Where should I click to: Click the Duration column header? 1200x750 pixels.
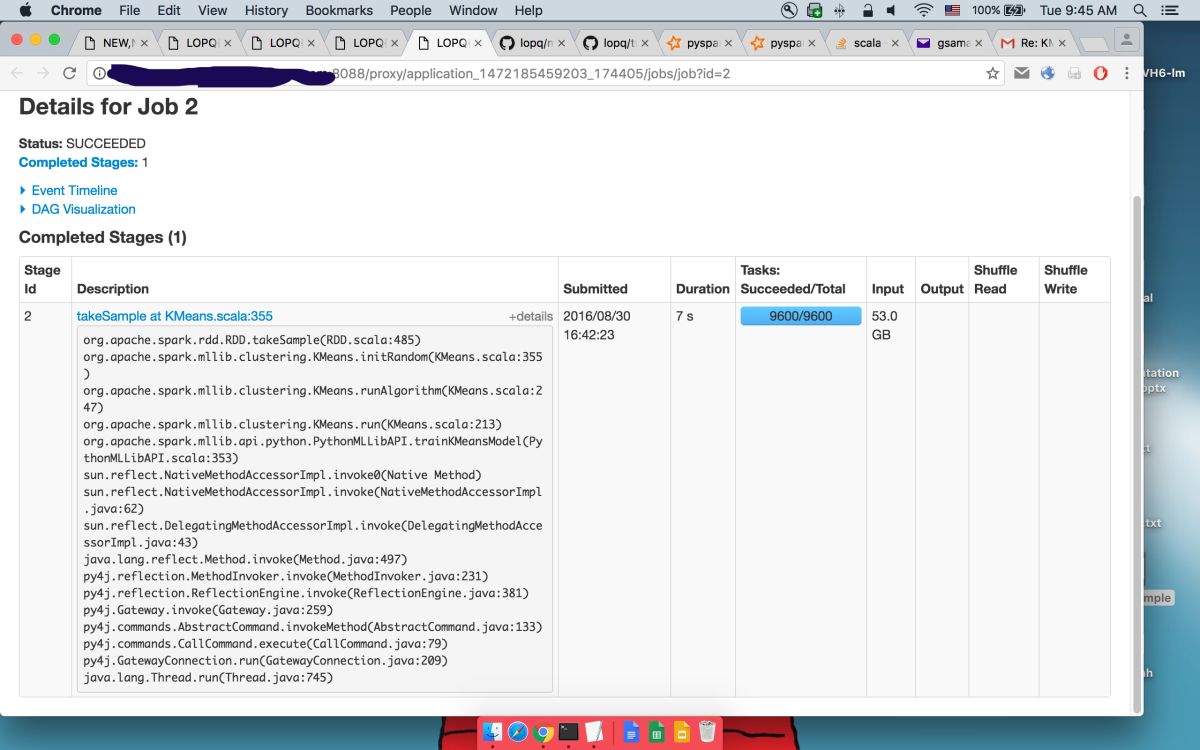(x=703, y=289)
